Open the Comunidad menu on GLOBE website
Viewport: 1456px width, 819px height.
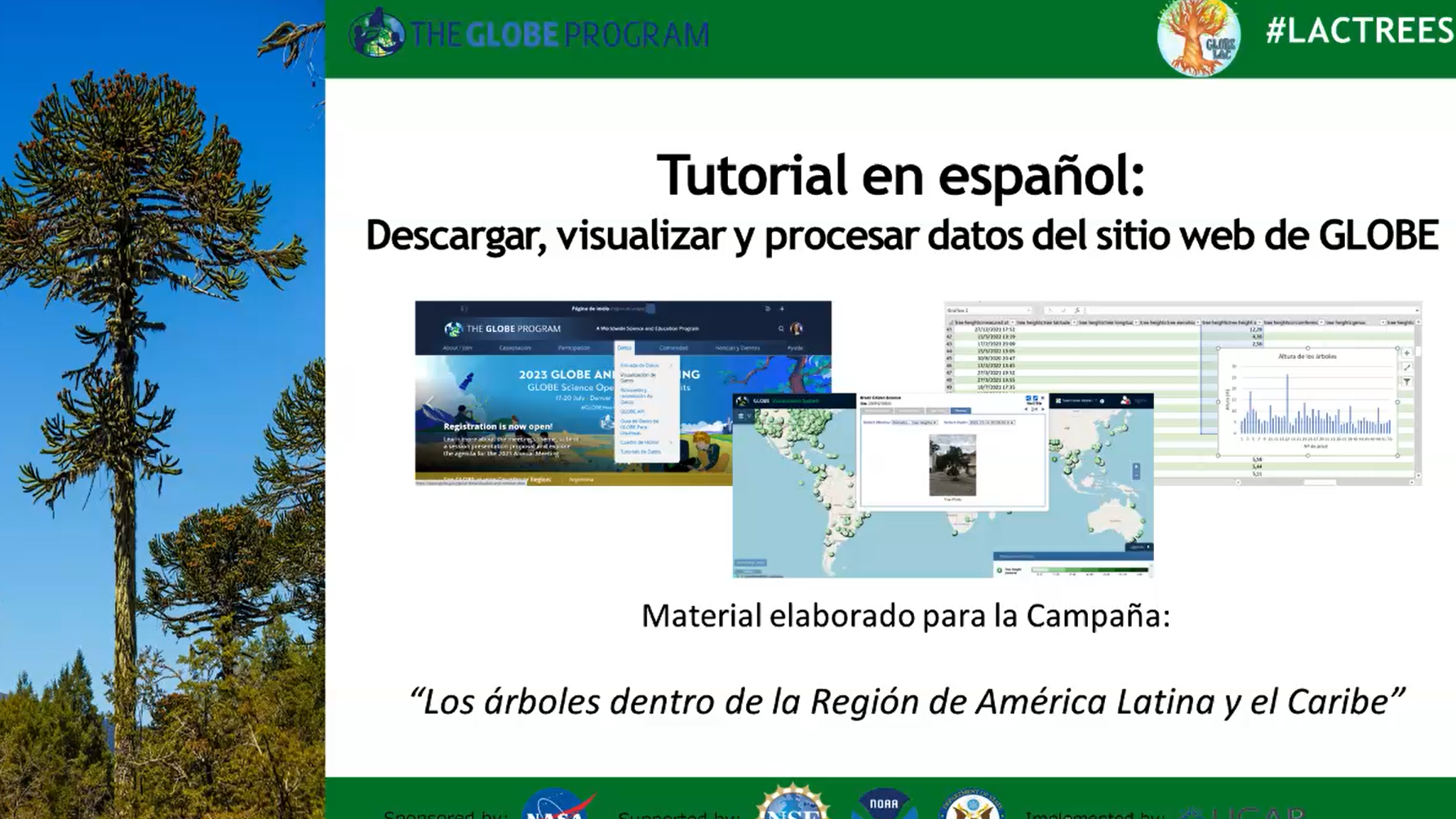pyautogui.click(x=673, y=348)
